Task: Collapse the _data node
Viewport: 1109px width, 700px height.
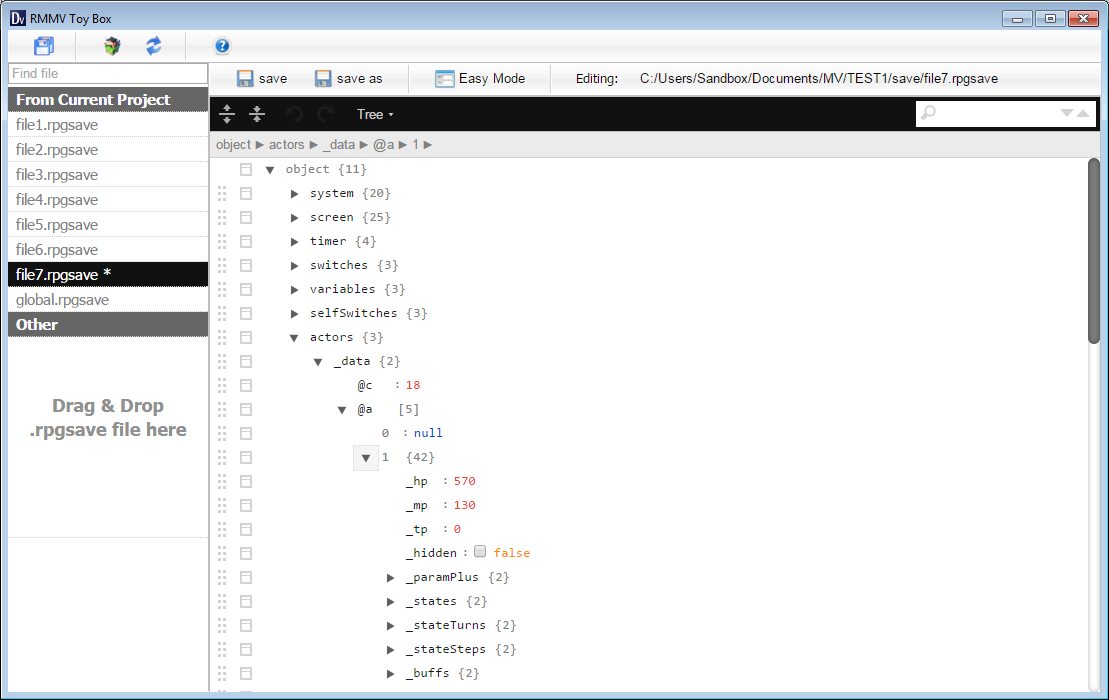Action: 318,362
